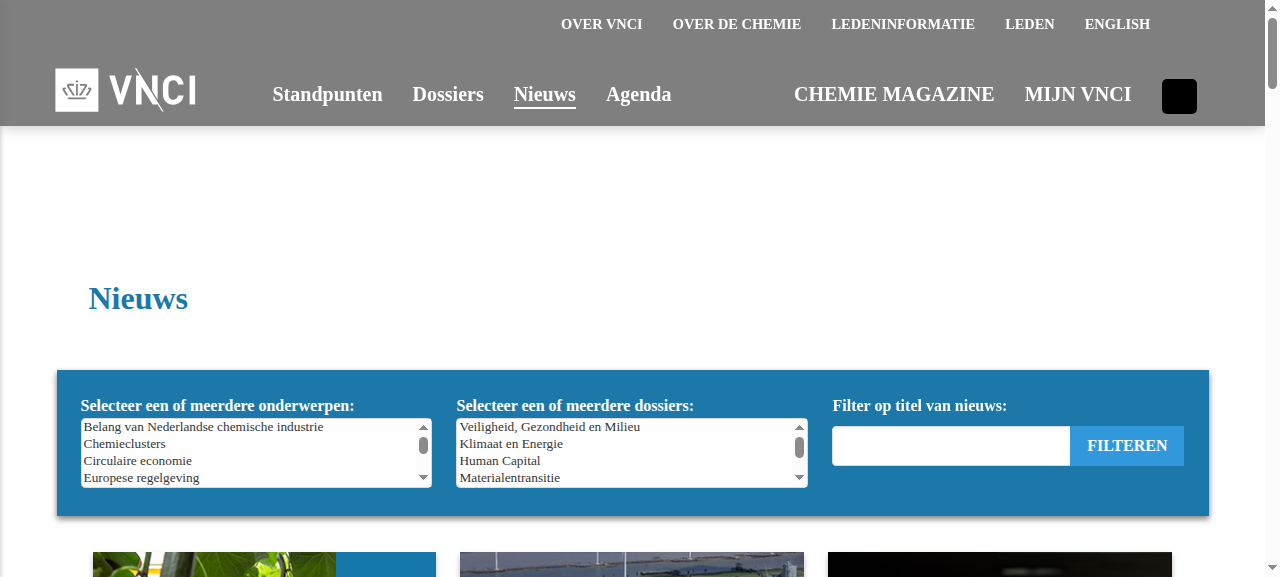This screenshot has height=577, width=1280.
Task: Switch to ENGLISH language link
Action: point(1117,24)
